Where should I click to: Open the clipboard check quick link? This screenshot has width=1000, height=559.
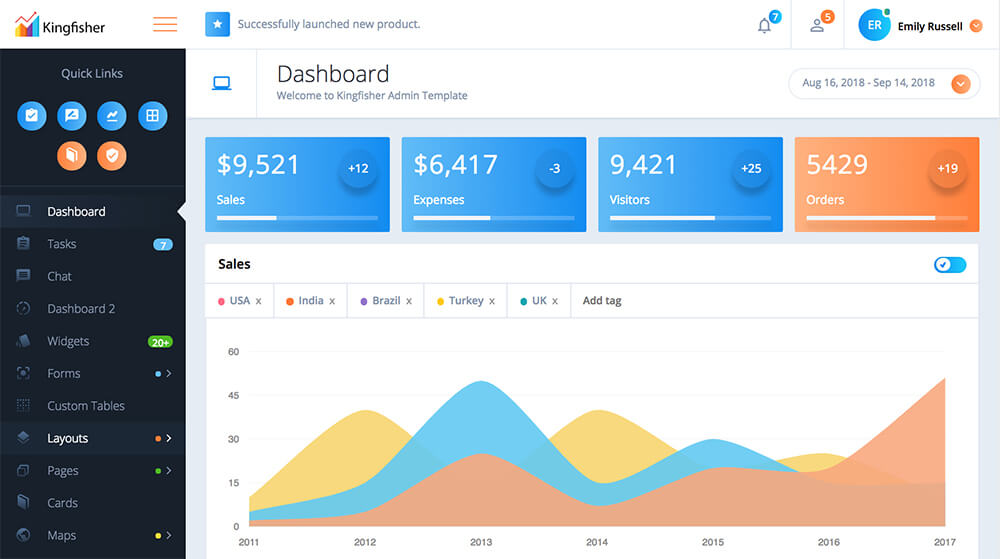[32, 116]
